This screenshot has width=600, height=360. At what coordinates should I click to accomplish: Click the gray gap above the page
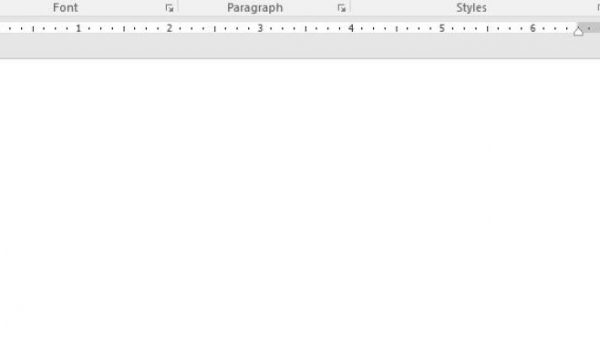coord(300,46)
